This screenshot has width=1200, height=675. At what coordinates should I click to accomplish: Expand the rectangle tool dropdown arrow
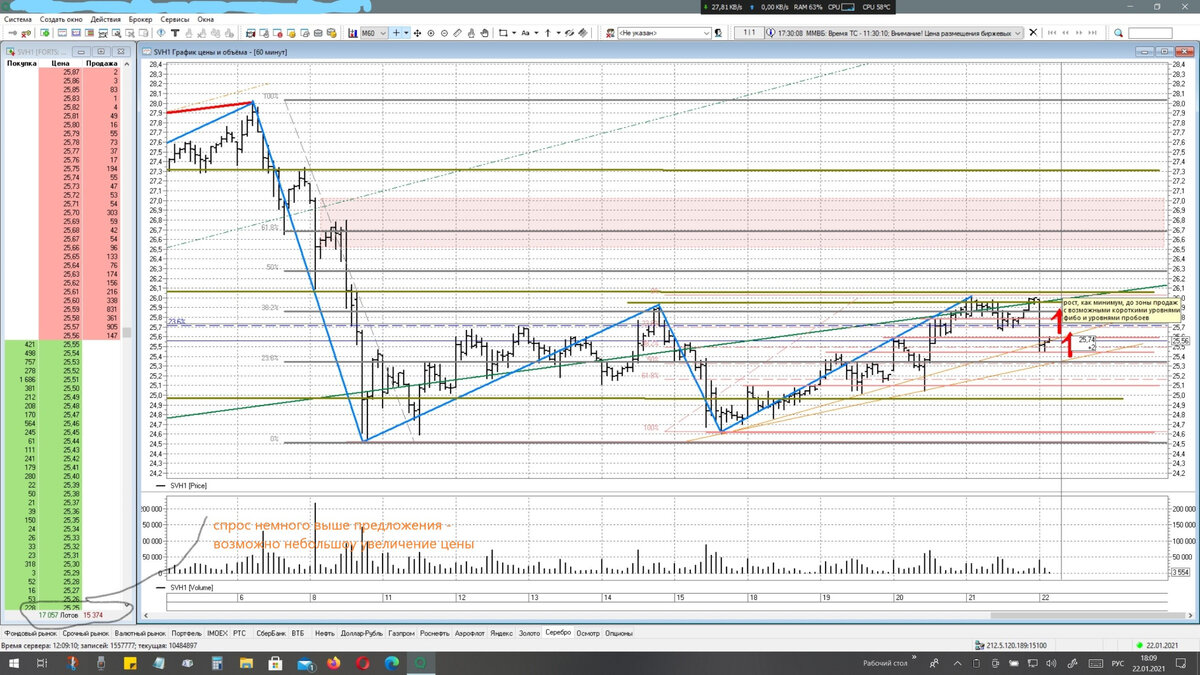pyautogui.click(x=514, y=33)
